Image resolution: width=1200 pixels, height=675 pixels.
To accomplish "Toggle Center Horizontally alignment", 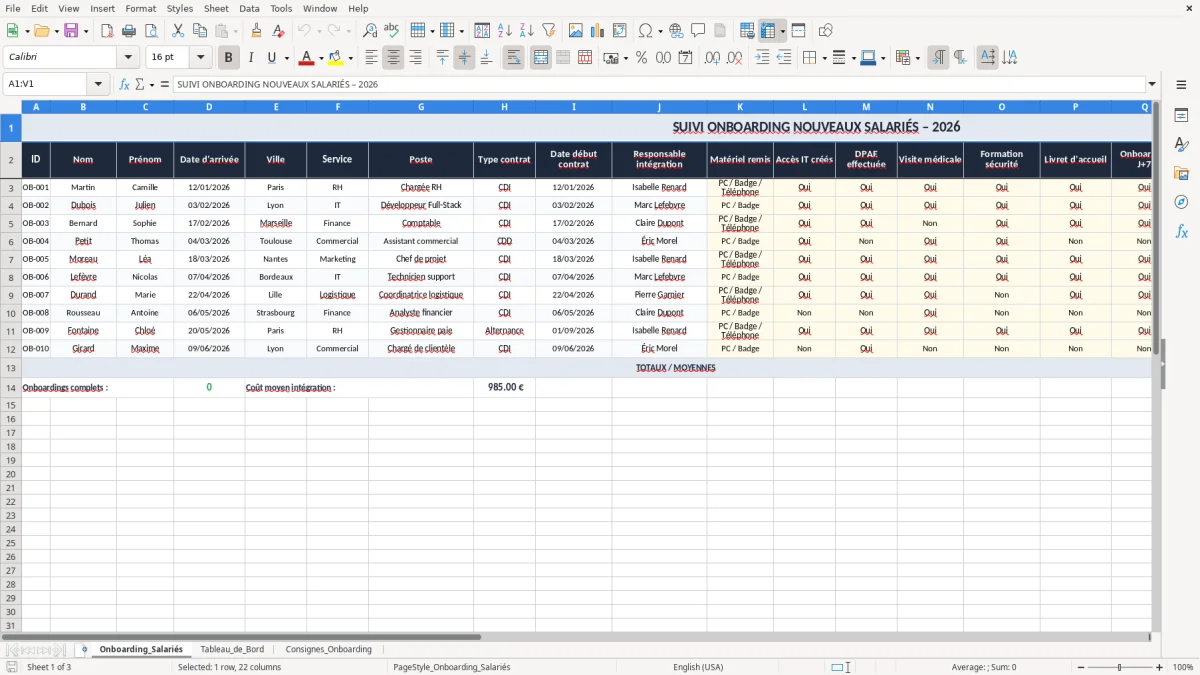I will [x=393, y=58].
